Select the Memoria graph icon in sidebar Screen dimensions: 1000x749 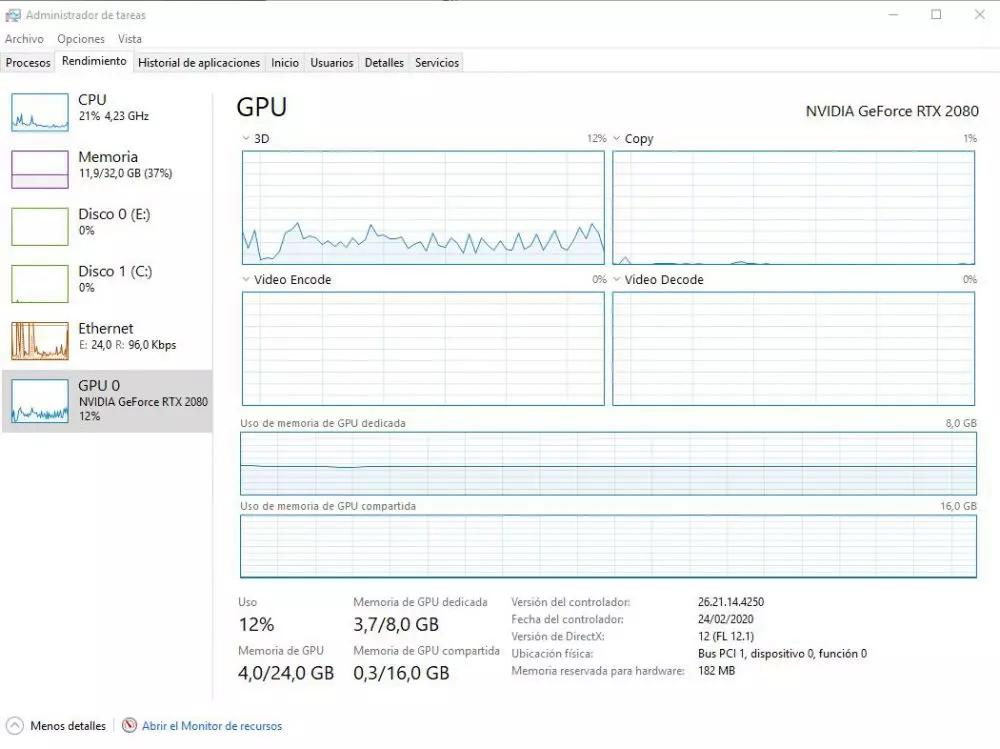click(x=40, y=169)
